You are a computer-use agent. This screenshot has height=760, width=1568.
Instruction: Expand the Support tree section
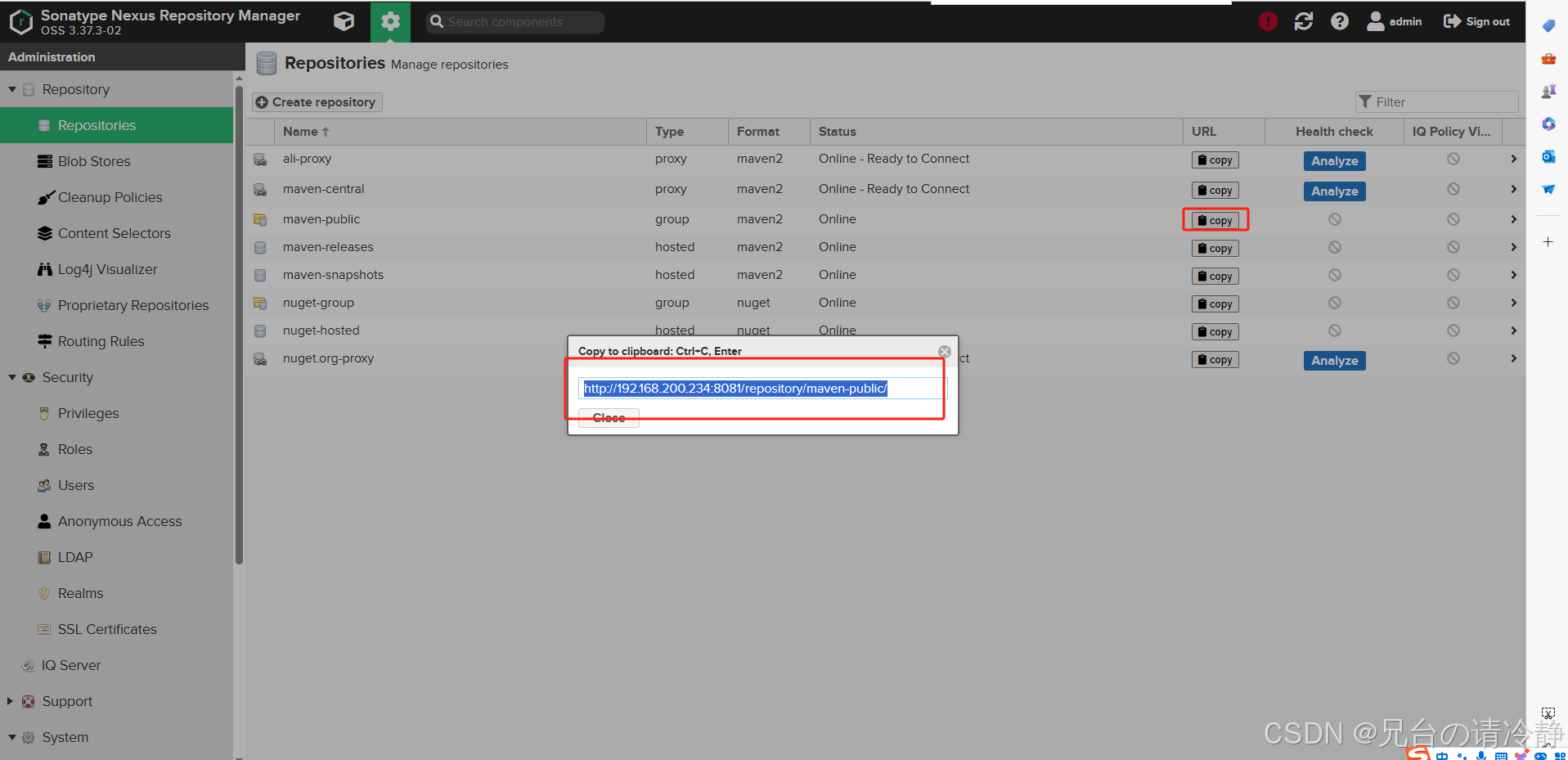[x=10, y=701]
